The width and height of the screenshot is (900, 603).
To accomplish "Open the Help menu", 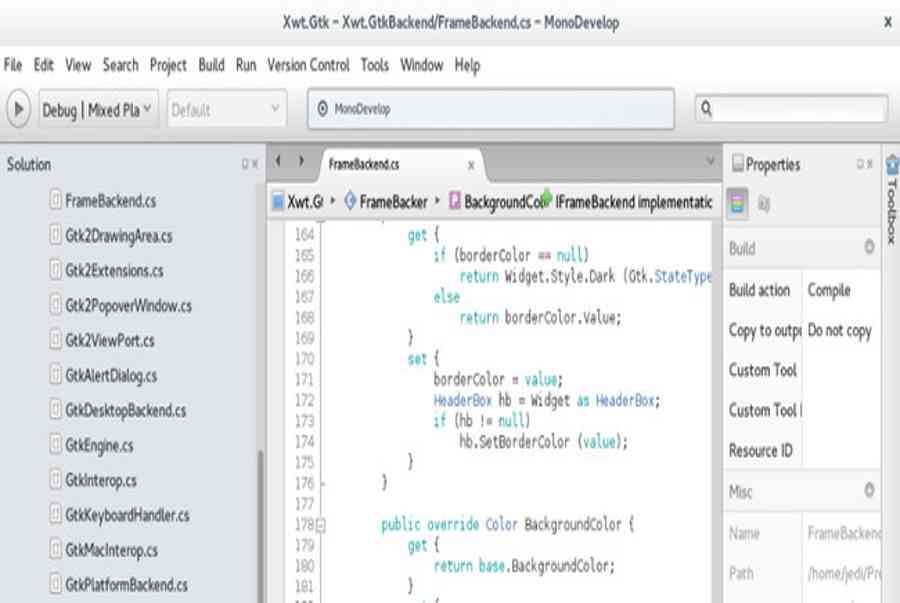I will pos(467,65).
